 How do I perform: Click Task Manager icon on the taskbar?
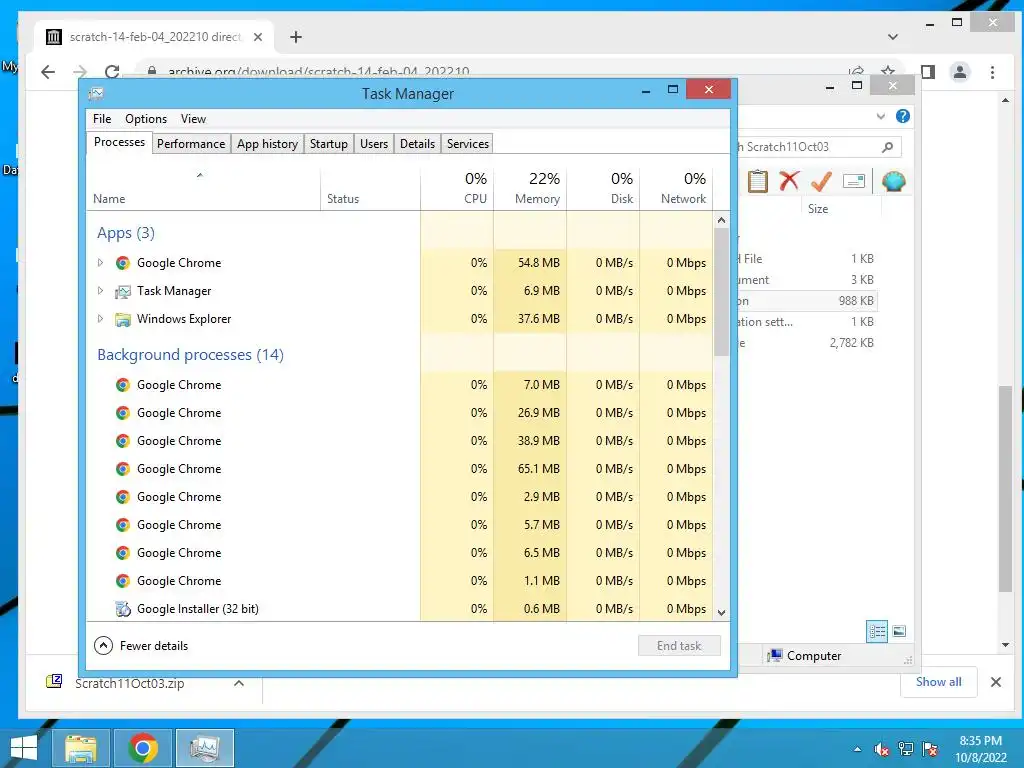point(205,748)
